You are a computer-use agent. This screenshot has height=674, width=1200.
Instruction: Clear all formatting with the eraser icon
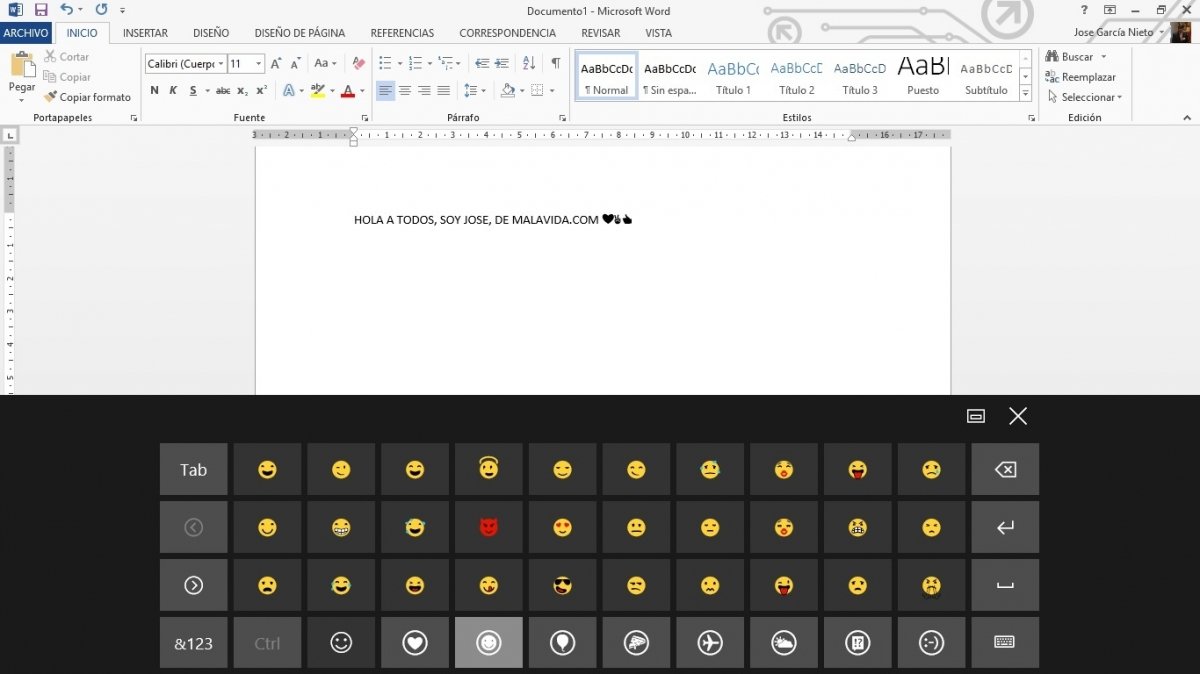[359, 63]
